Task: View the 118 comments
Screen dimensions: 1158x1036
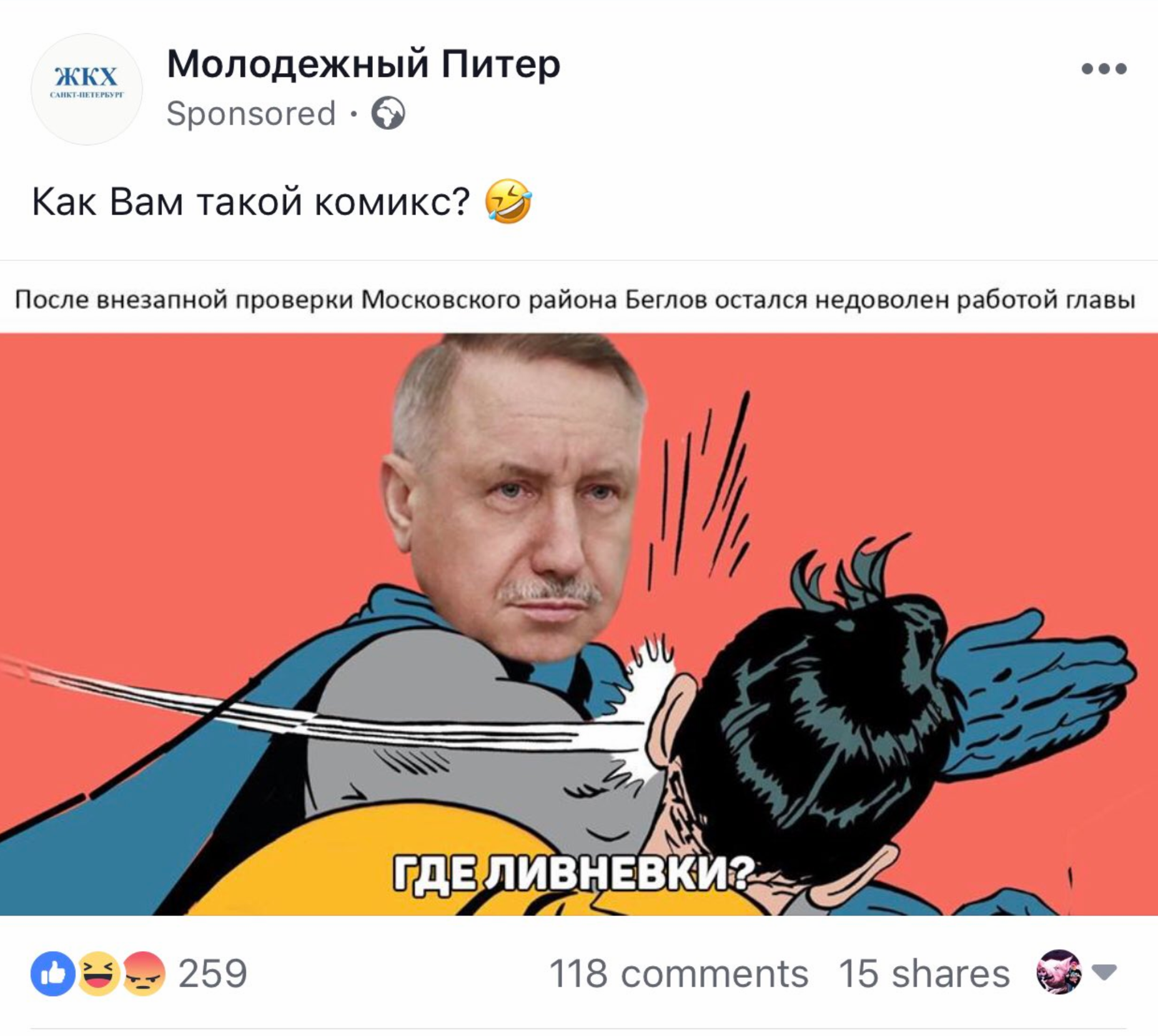Action: tap(678, 973)
